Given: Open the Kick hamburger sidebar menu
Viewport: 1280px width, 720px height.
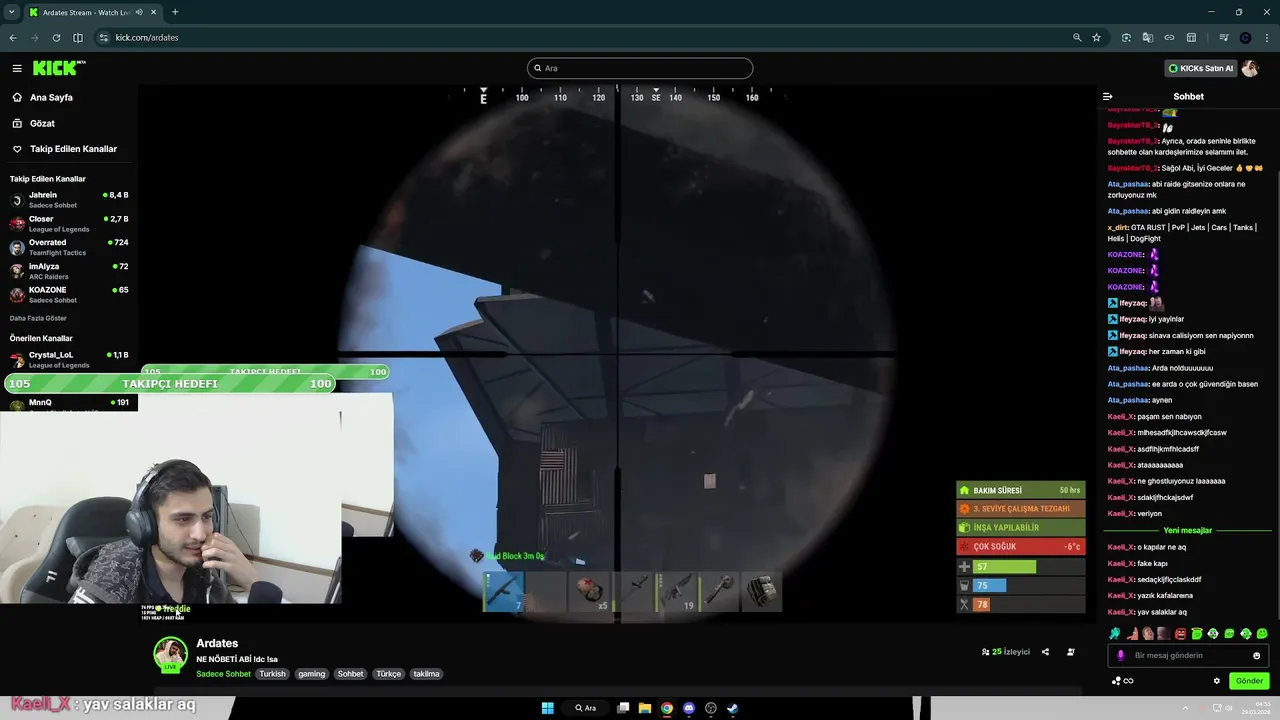Looking at the screenshot, I should (17, 68).
